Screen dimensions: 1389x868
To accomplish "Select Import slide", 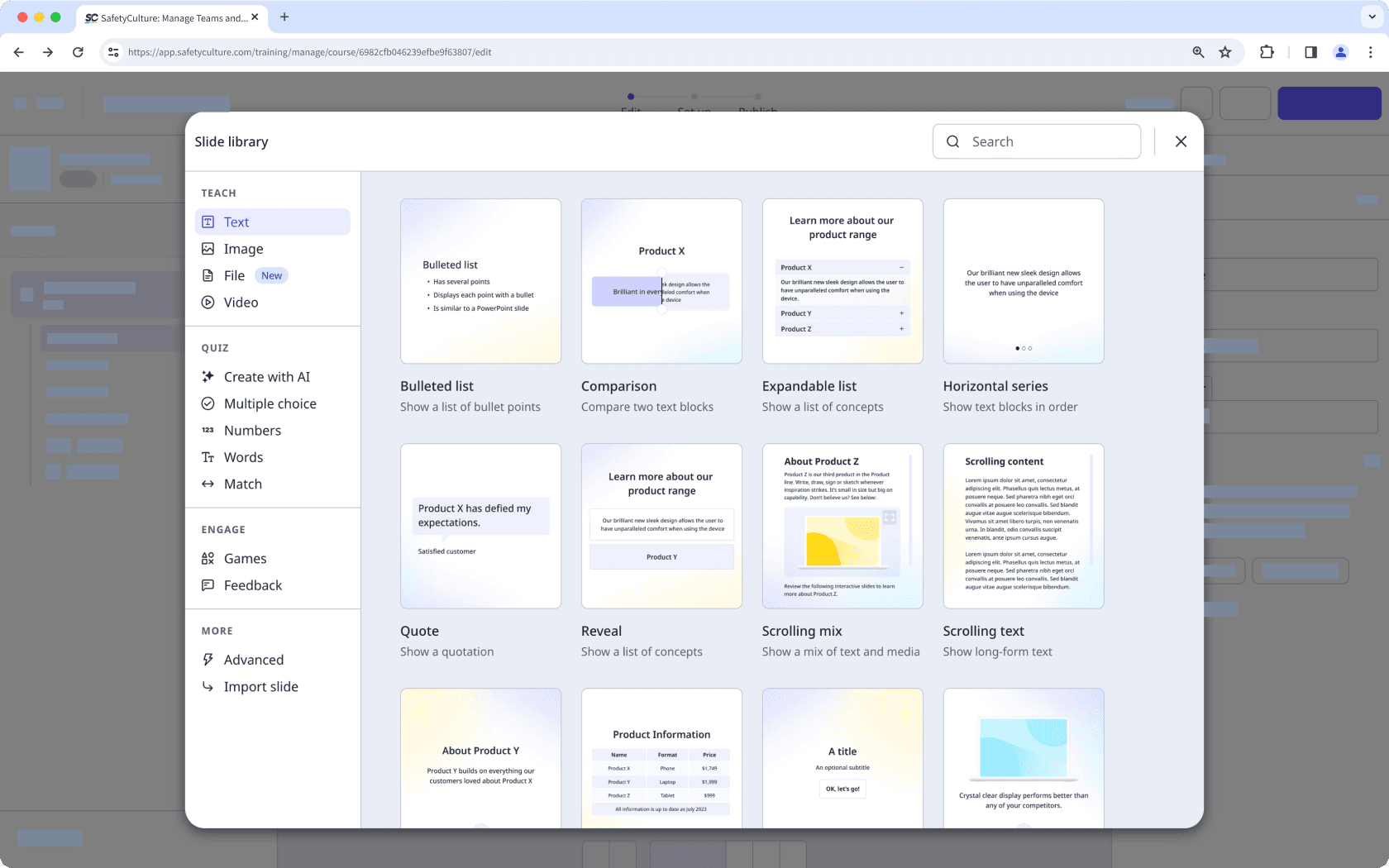I will (x=260, y=686).
